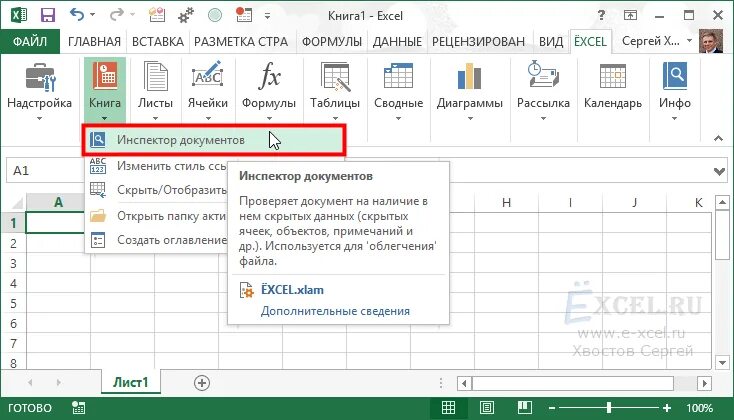The height and width of the screenshot is (420, 734).
Task: Customize the Quick Access Toolbar arrow
Action: (x=267, y=15)
